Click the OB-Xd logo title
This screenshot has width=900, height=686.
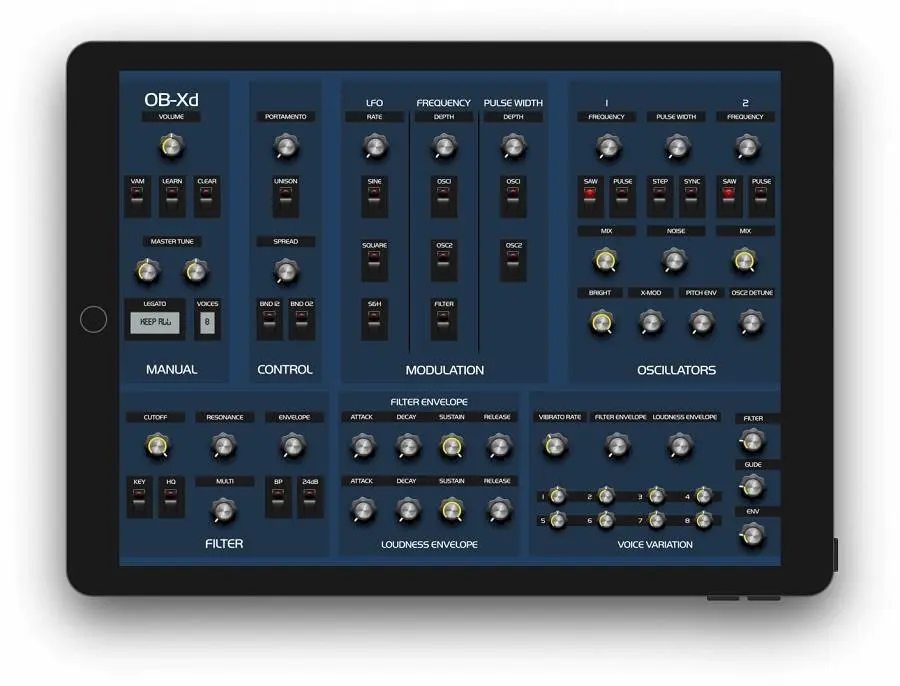click(x=171, y=100)
